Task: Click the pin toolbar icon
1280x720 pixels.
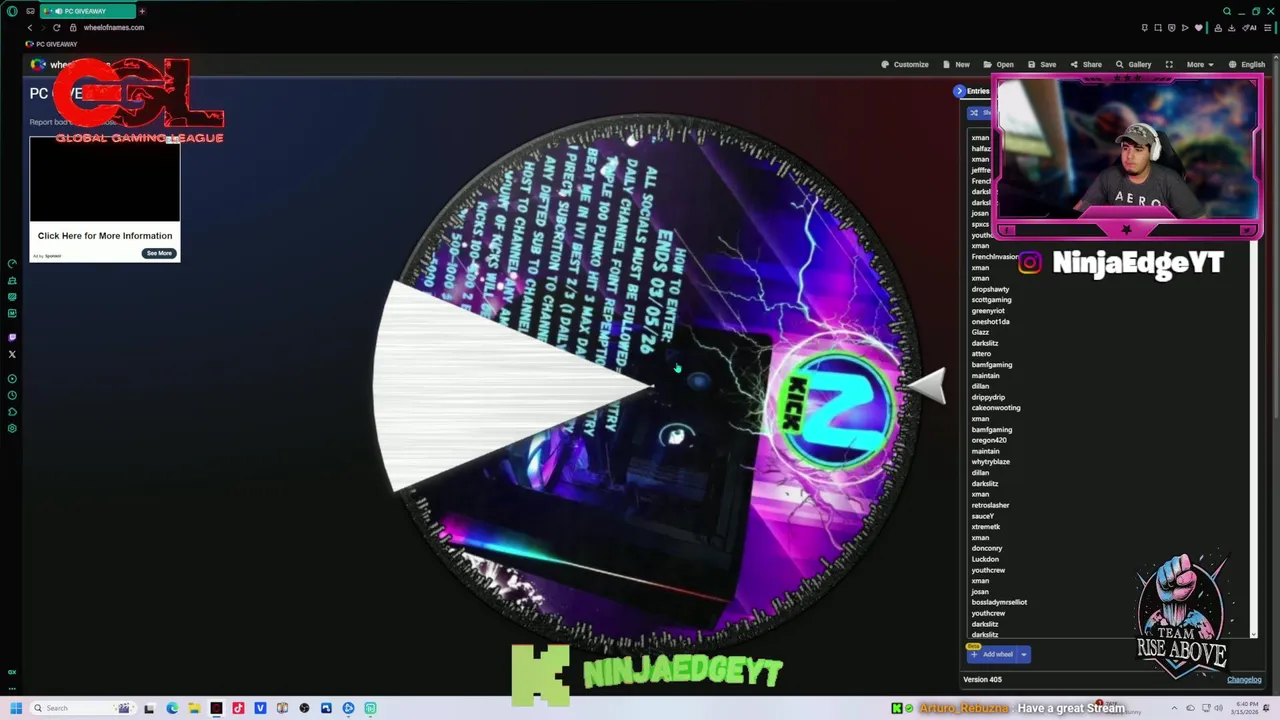Action: (x=1145, y=27)
